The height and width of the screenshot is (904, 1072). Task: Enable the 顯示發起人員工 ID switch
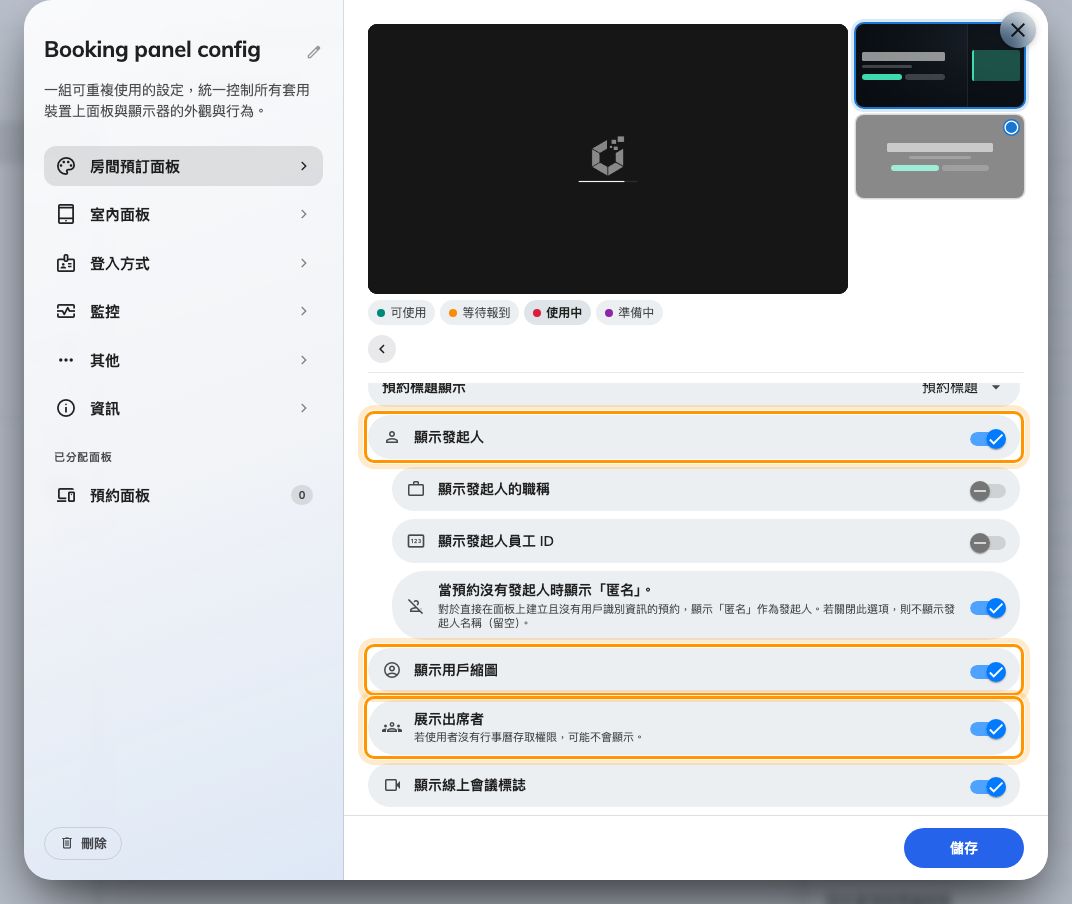coord(988,543)
